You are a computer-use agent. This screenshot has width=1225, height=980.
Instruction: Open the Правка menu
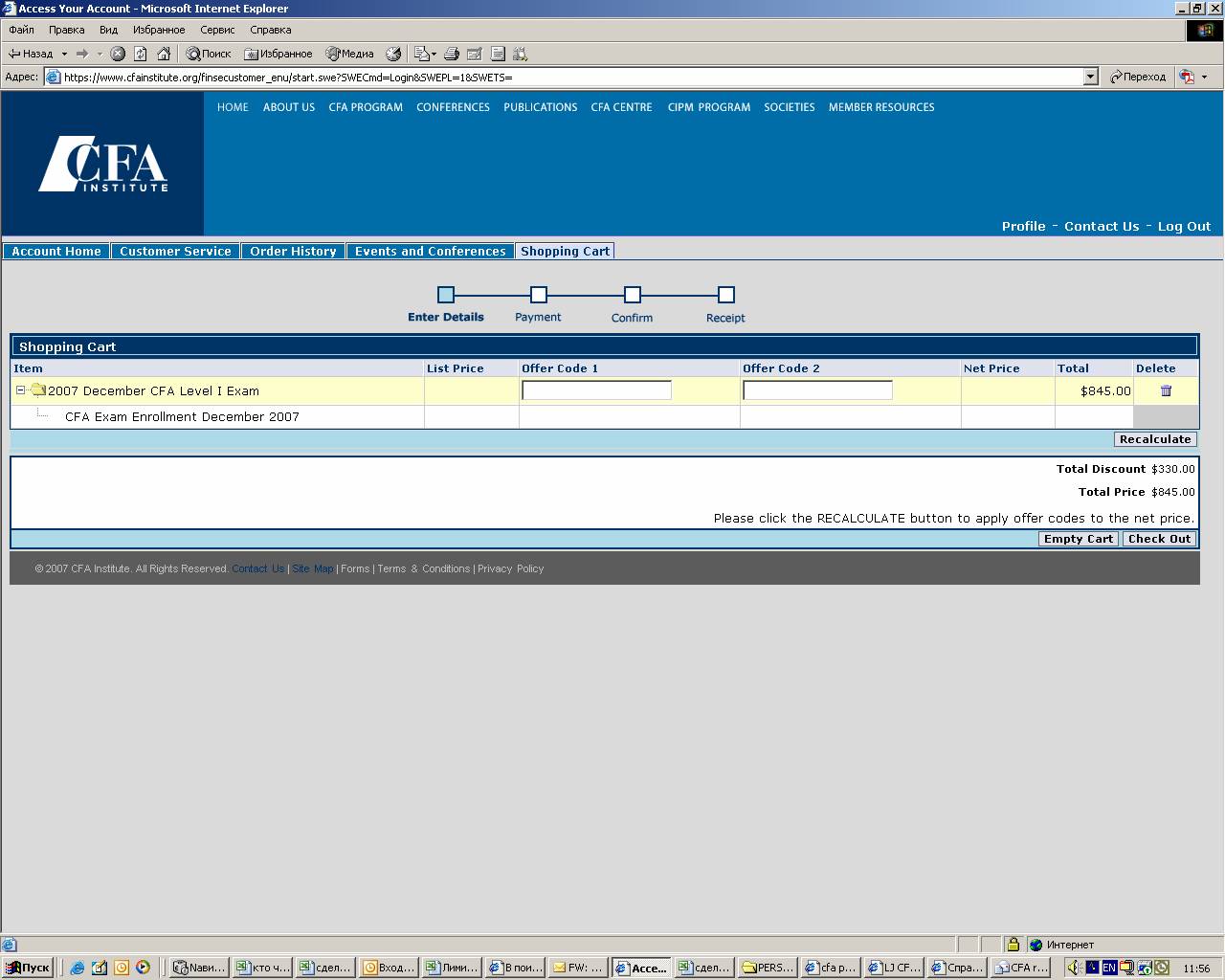point(66,30)
